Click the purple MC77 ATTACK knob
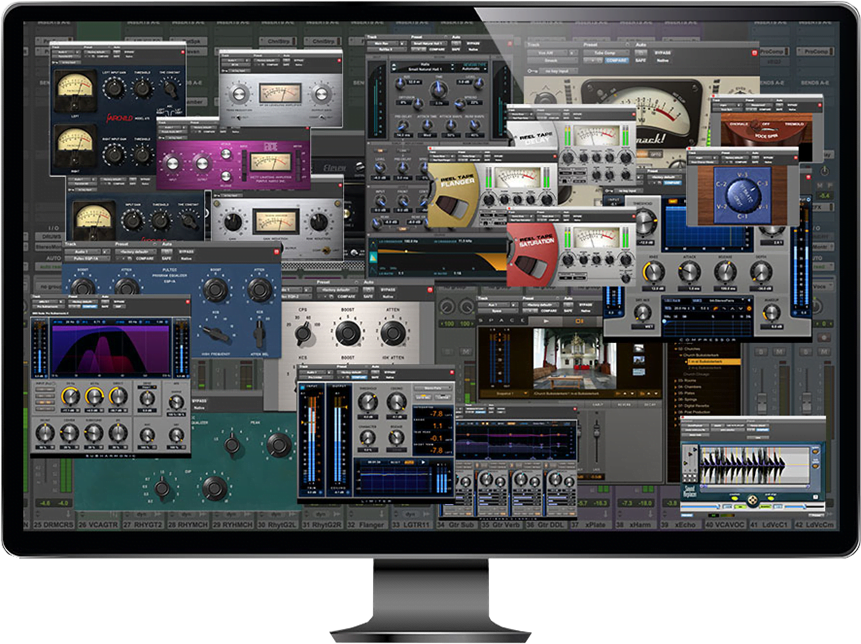 tap(226, 154)
